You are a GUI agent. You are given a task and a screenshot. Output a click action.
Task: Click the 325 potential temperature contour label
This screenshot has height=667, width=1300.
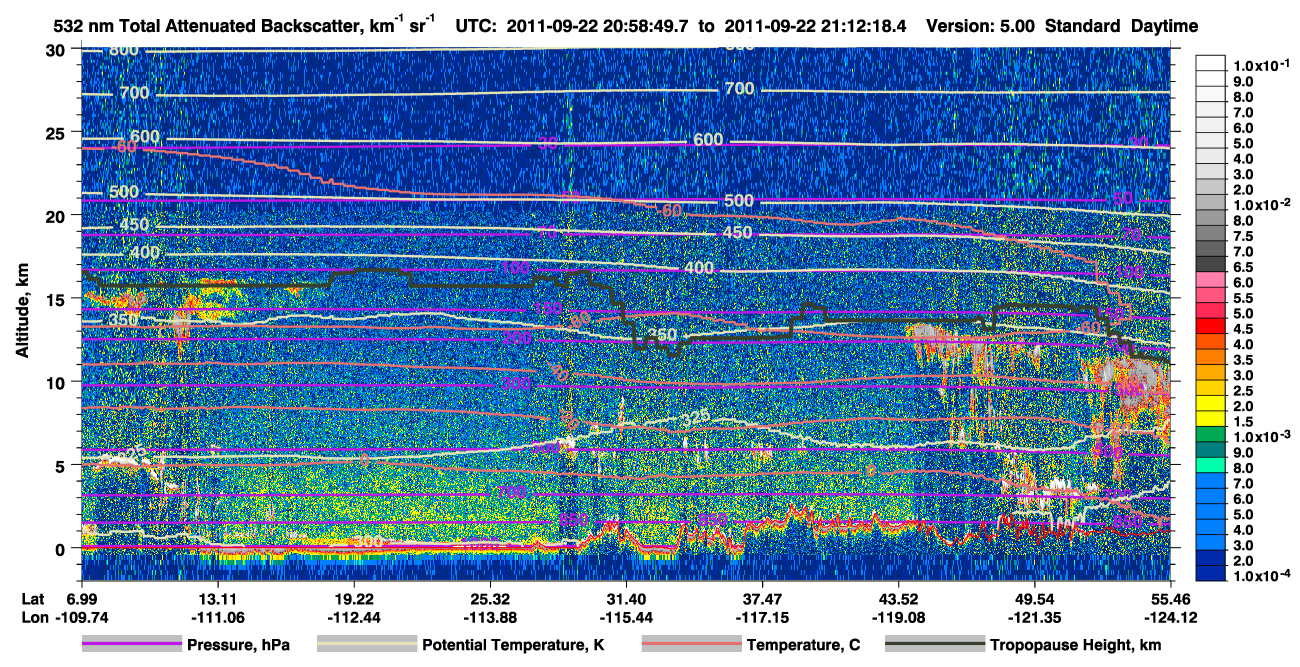pyautogui.click(x=695, y=417)
